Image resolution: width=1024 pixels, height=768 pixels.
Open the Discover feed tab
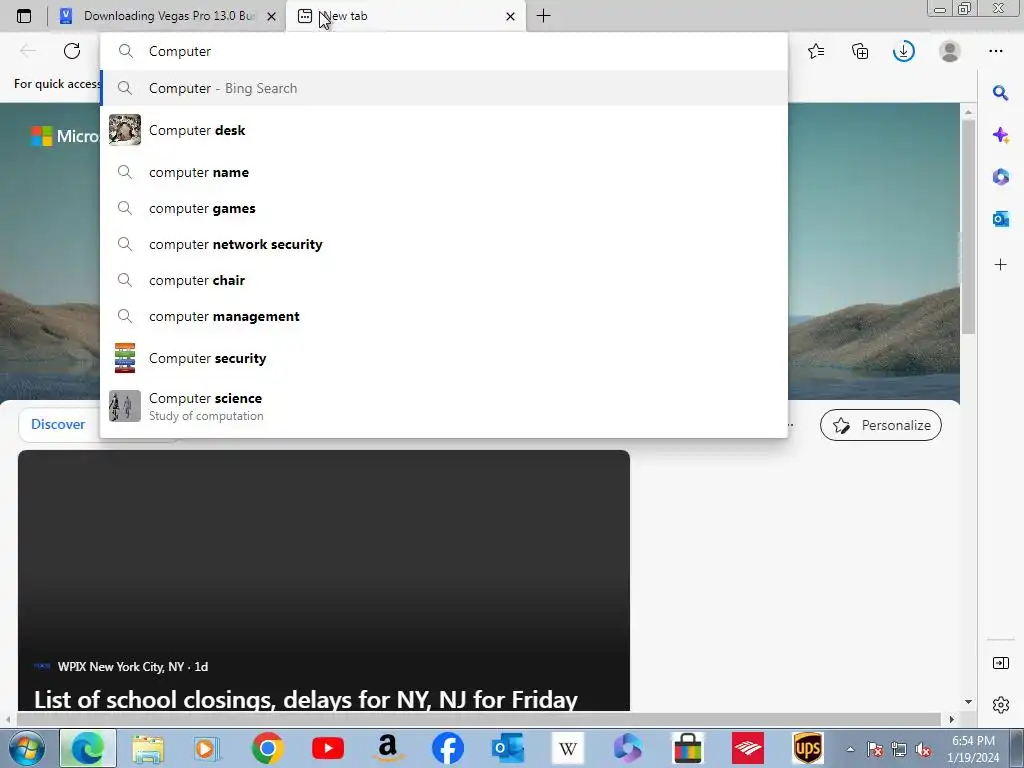coord(58,424)
